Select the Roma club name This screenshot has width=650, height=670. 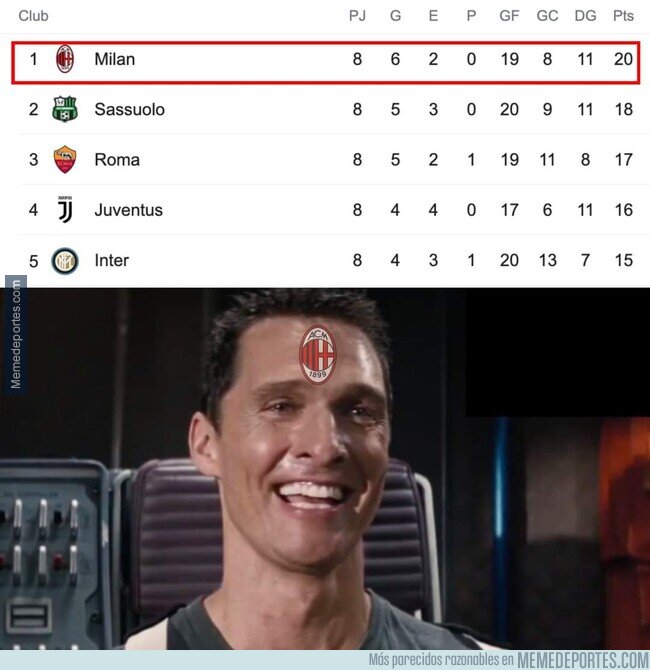pyautogui.click(x=117, y=160)
